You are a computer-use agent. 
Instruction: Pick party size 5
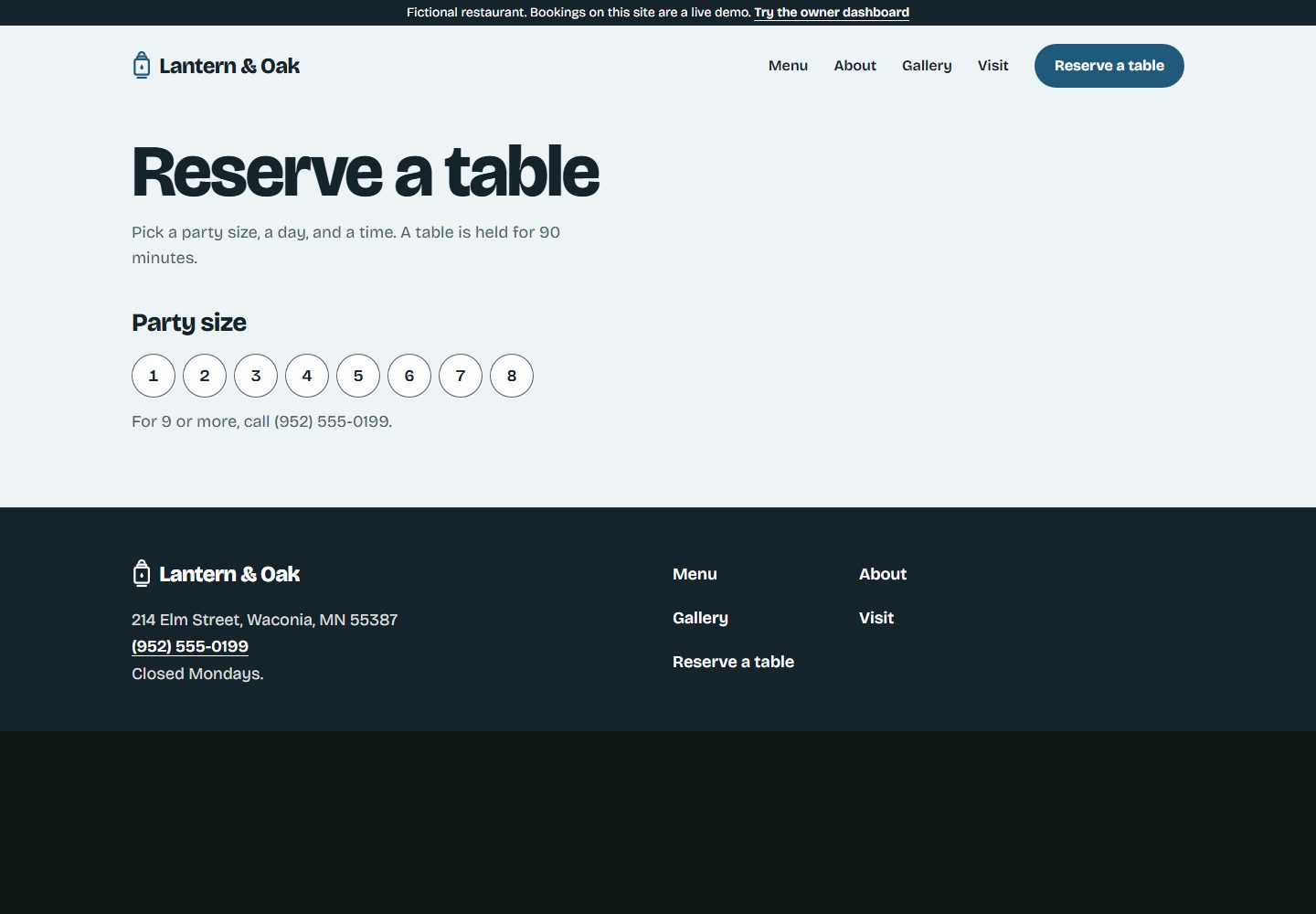(358, 376)
